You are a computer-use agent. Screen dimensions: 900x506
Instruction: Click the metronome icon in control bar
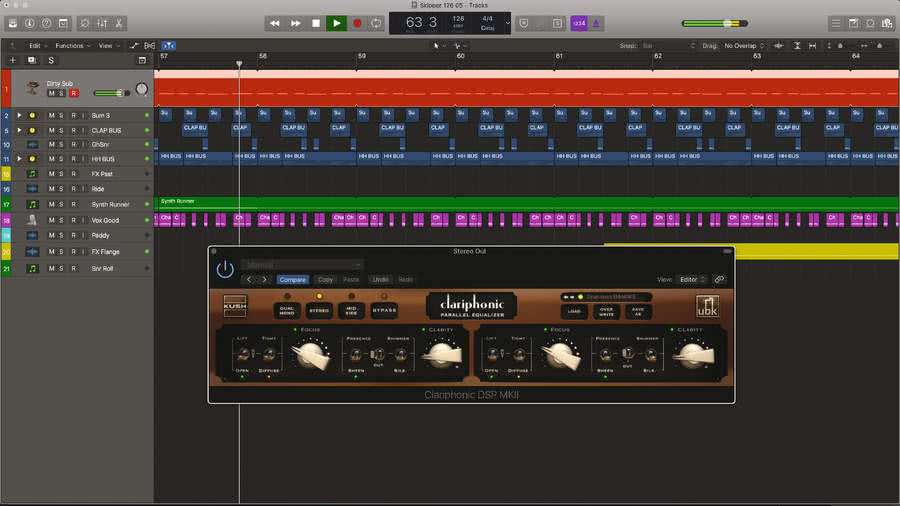click(x=596, y=24)
